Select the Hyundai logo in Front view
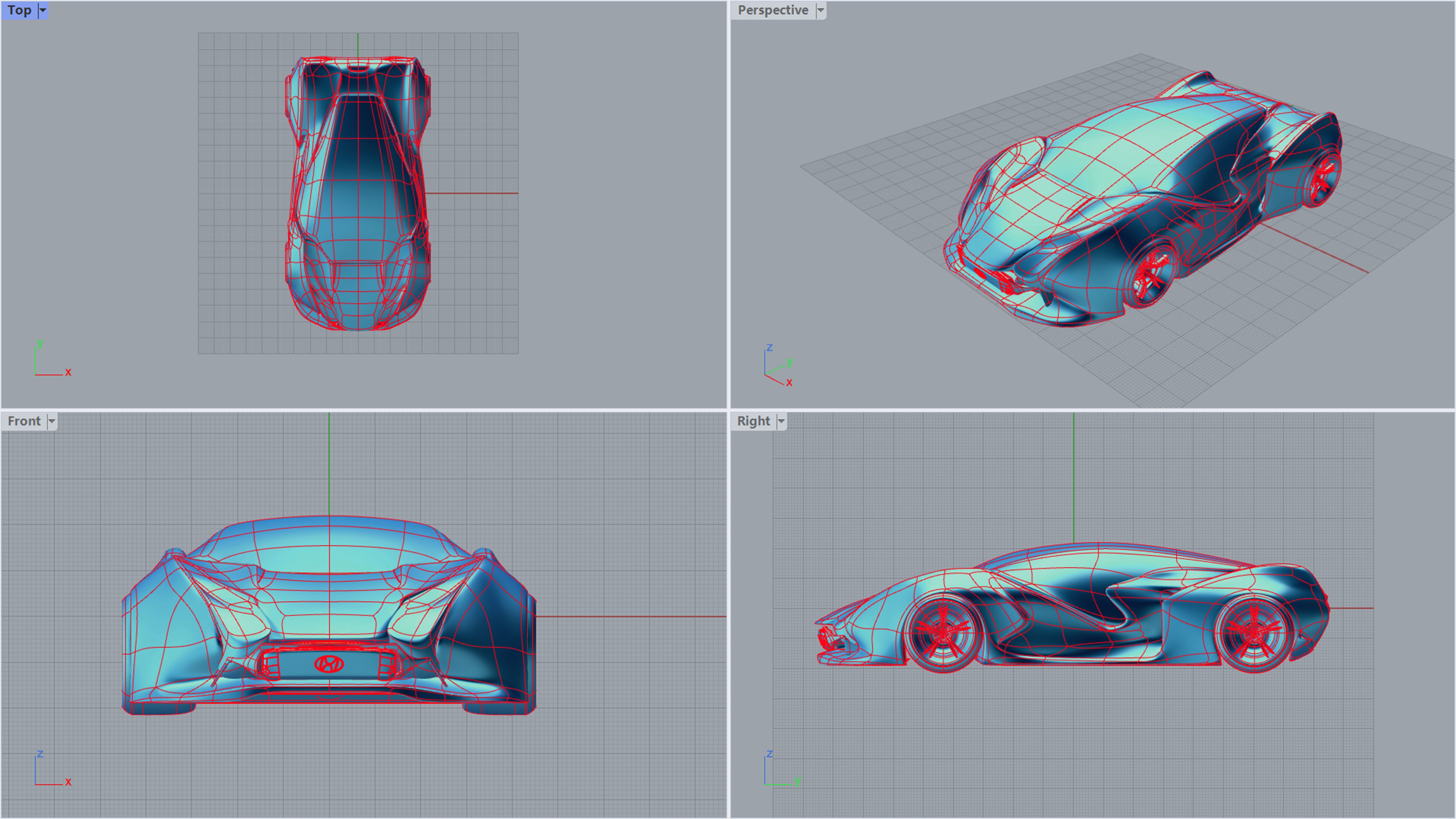 329,664
